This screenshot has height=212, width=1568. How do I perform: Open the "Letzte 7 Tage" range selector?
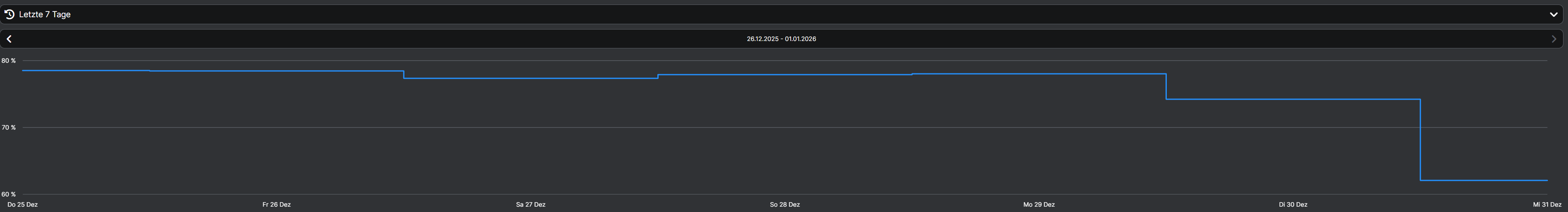45,14
